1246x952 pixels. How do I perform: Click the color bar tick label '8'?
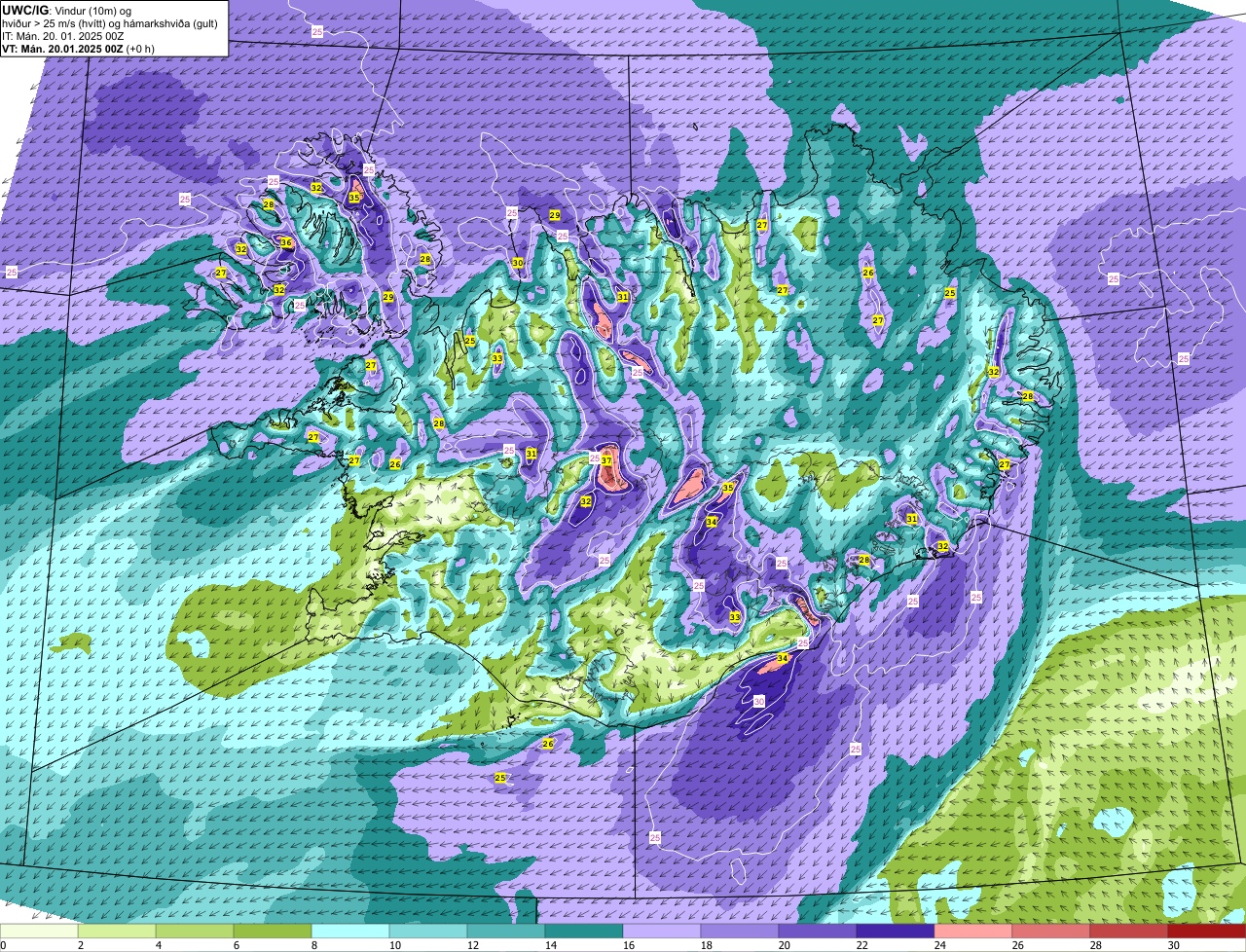tap(314, 945)
